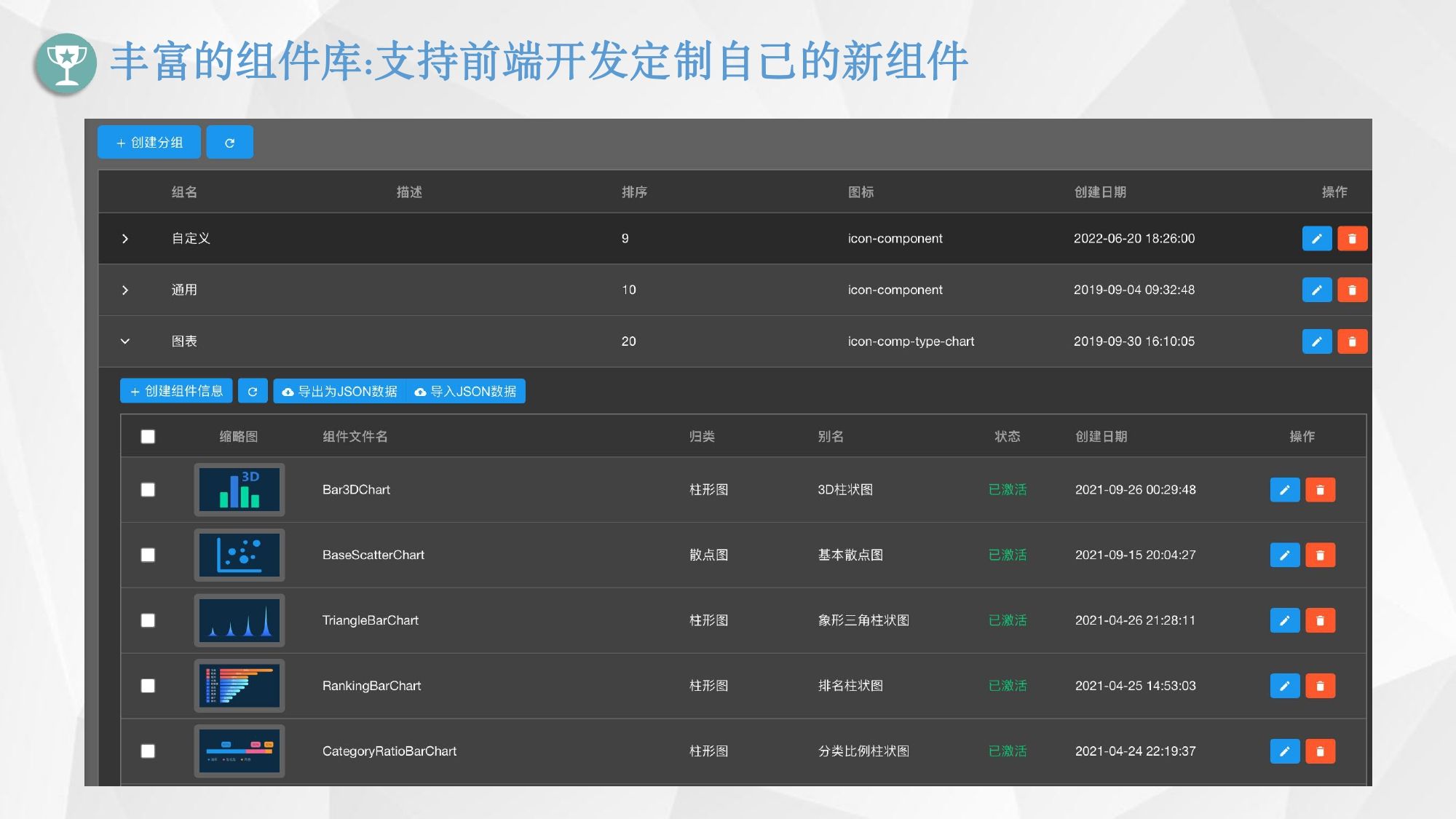The image size is (1456, 819).
Task: Check the select-all checkbox in table header
Action: (148, 437)
